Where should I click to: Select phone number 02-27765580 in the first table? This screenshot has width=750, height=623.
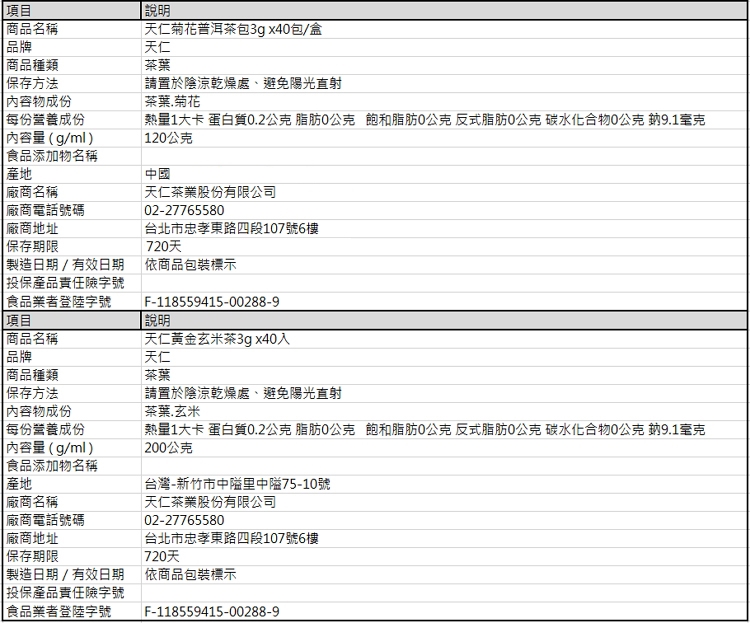(184, 210)
